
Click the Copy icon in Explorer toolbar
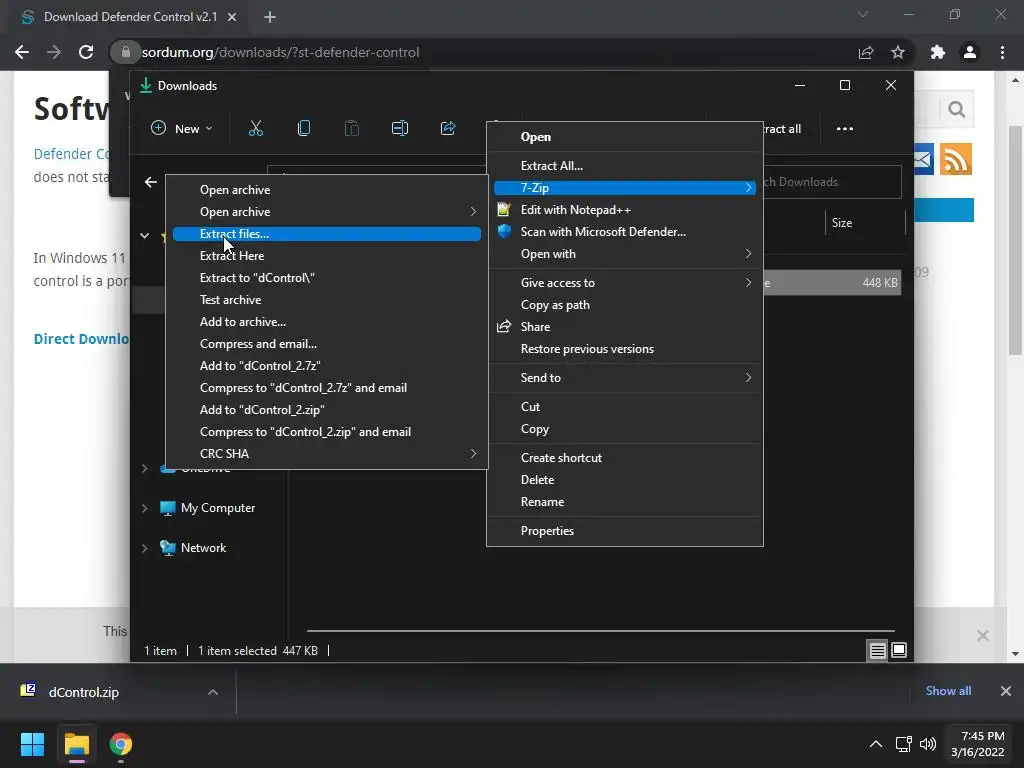[304, 129]
